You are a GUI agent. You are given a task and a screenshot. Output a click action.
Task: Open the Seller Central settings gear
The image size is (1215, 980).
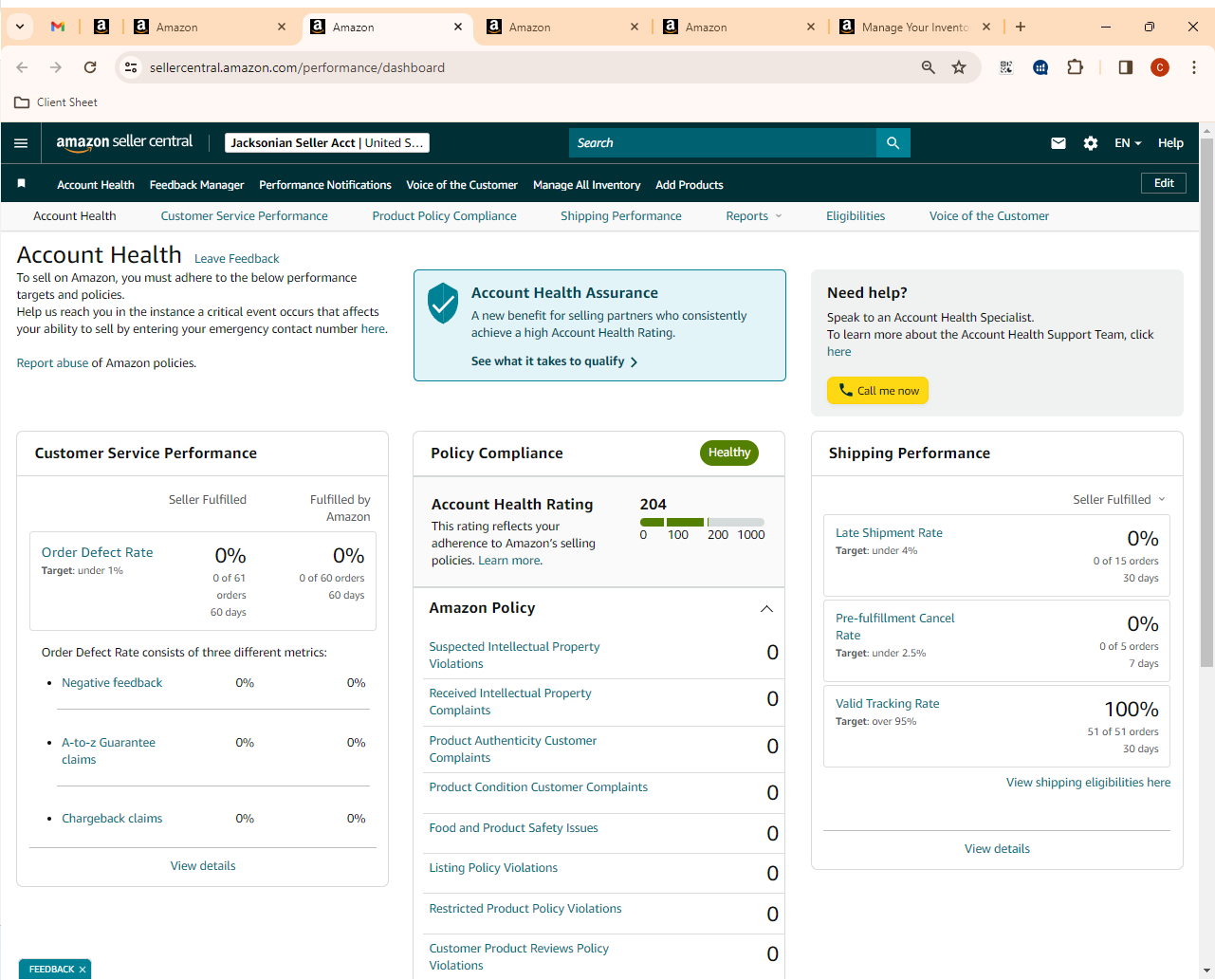pos(1091,143)
